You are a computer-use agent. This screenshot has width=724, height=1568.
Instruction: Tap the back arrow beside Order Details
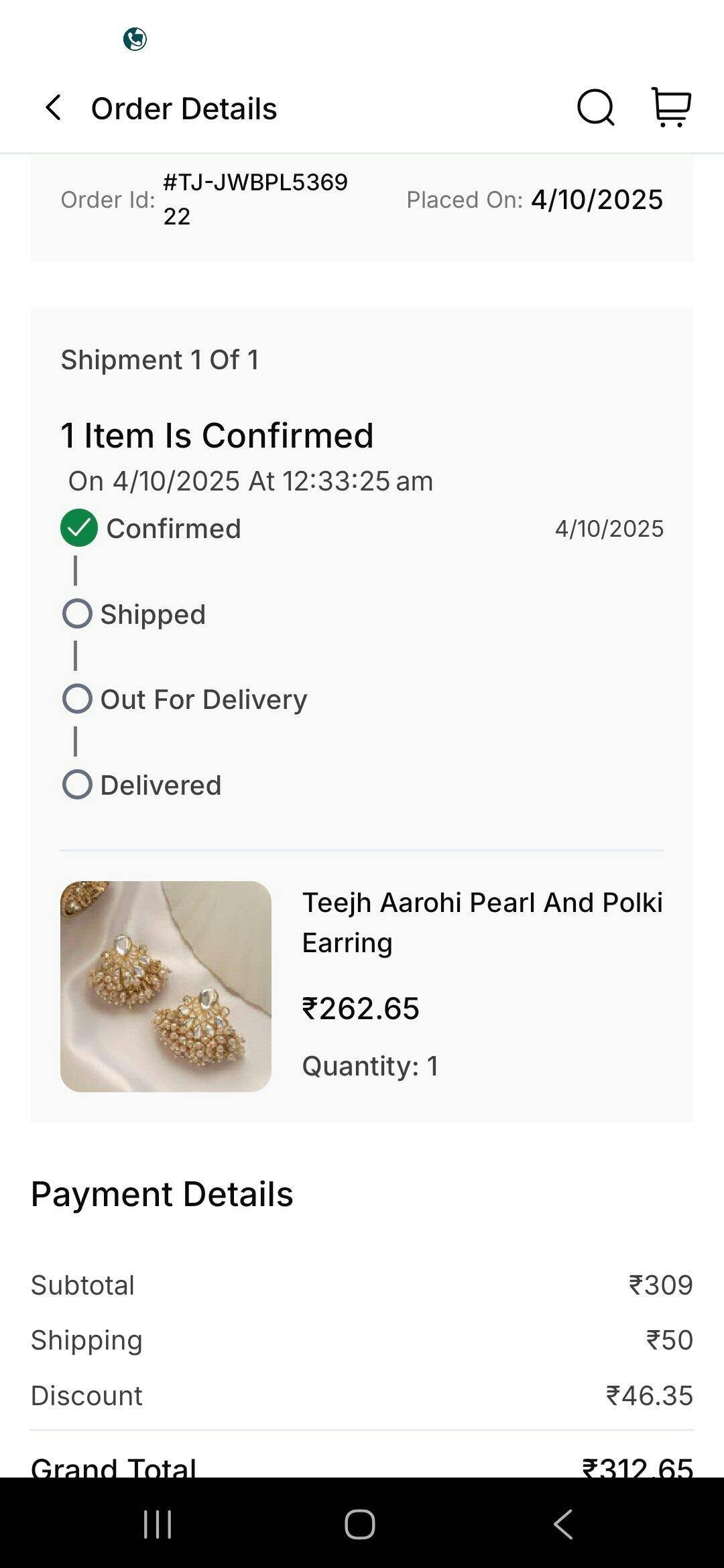click(x=54, y=108)
